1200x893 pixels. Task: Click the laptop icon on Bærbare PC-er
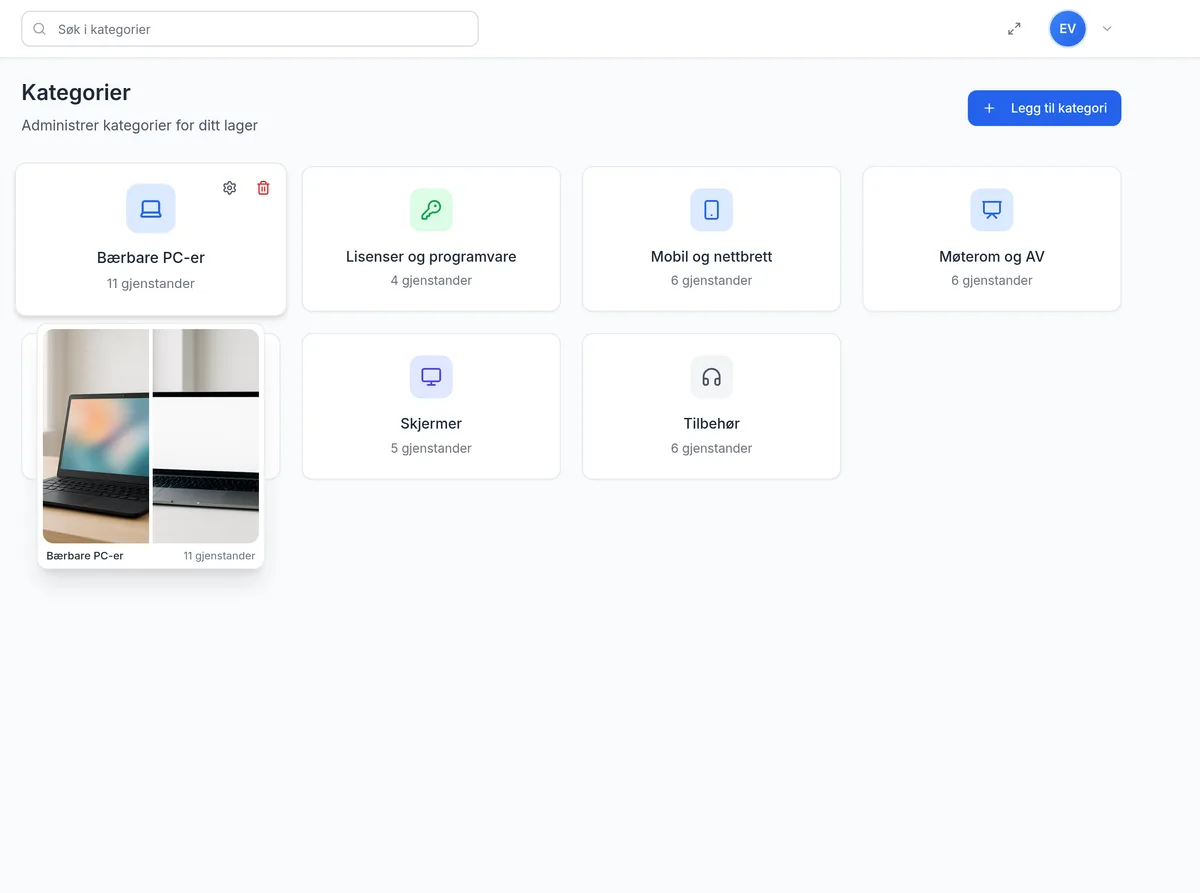(151, 209)
